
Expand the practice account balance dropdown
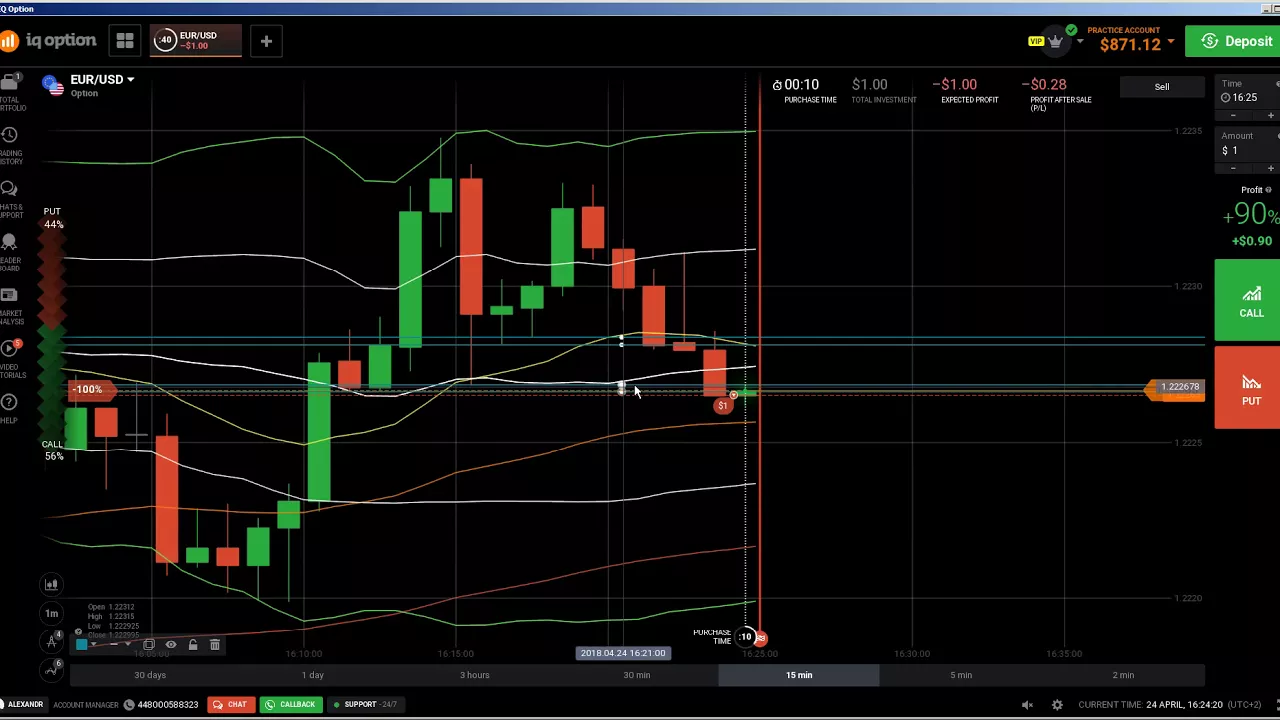point(1170,43)
